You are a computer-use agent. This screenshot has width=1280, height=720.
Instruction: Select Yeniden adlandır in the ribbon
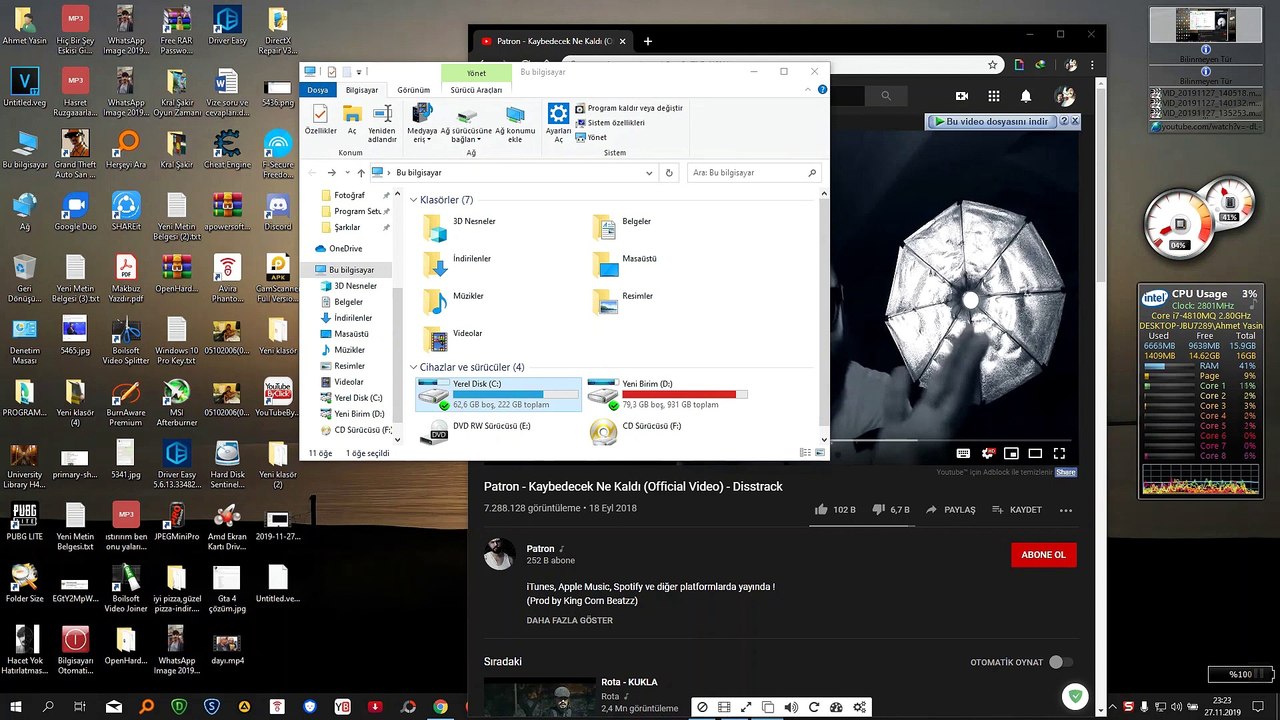382,123
